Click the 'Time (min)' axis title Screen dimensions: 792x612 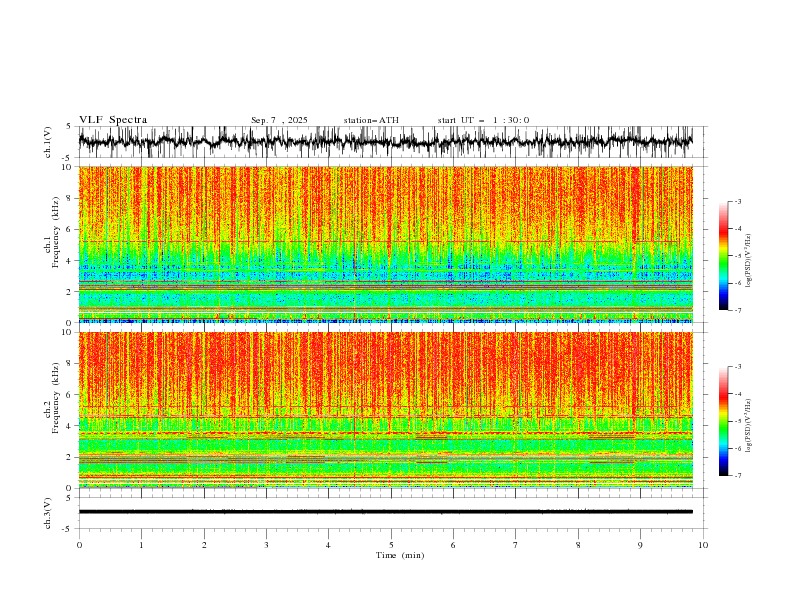coord(400,555)
